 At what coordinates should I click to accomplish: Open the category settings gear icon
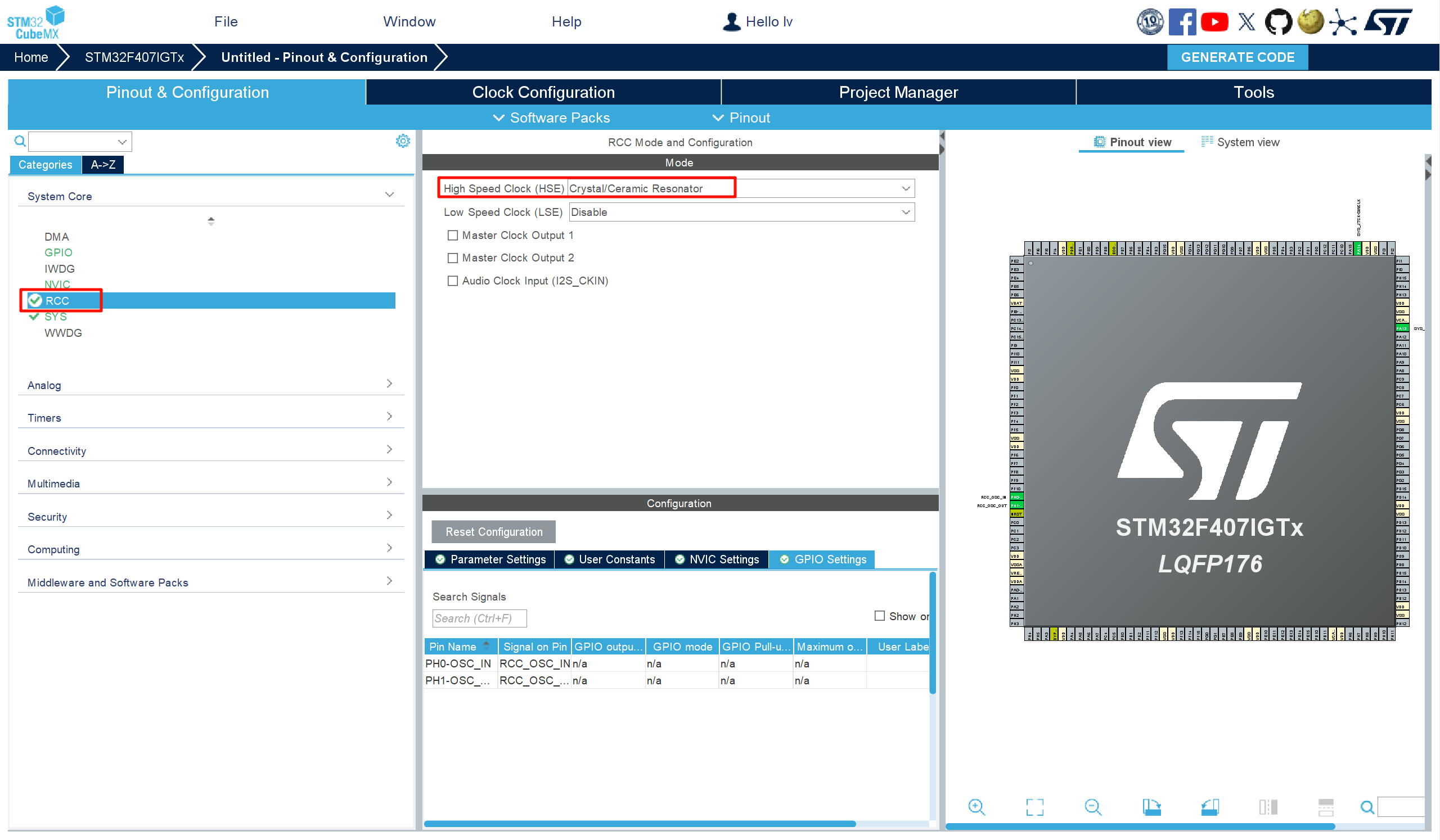[403, 141]
